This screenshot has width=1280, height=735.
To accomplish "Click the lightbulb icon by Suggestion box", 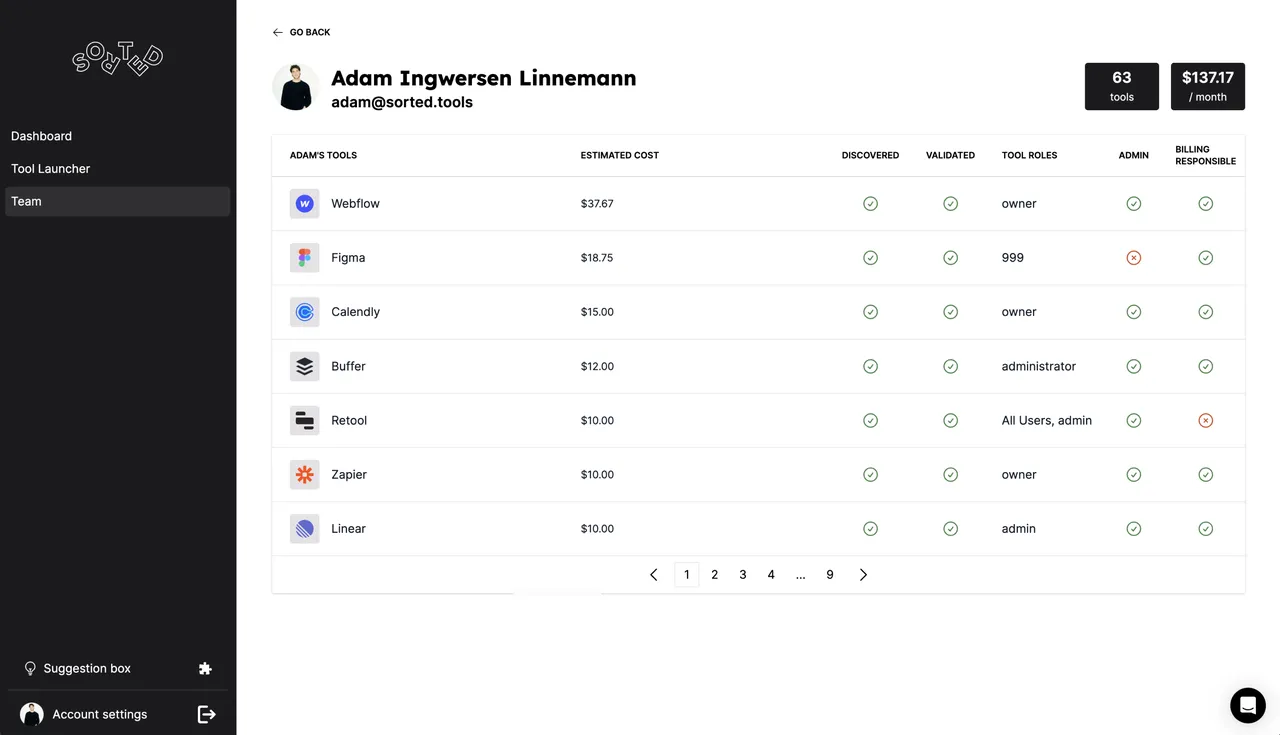I will tap(30, 668).
